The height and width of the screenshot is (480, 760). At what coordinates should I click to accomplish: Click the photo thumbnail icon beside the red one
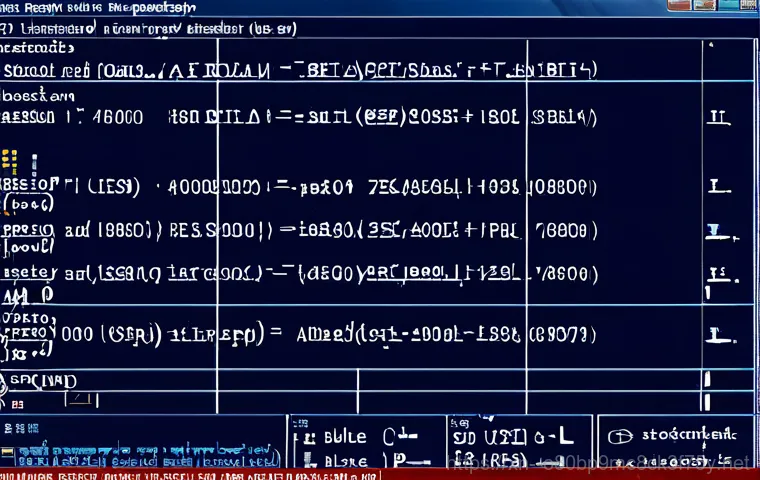(704, 5)
